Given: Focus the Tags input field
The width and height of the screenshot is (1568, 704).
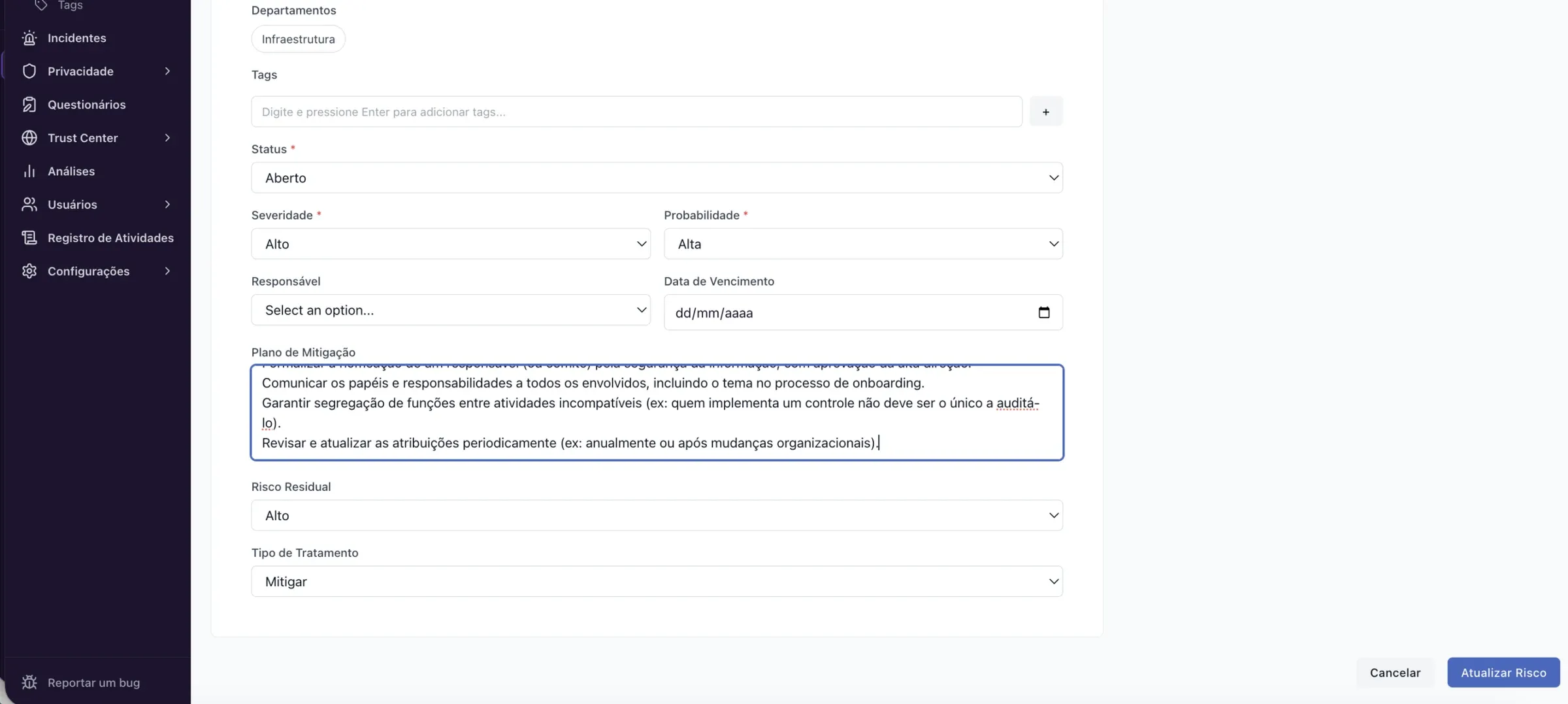Looking at the screenshot, I should click(636, 112).
